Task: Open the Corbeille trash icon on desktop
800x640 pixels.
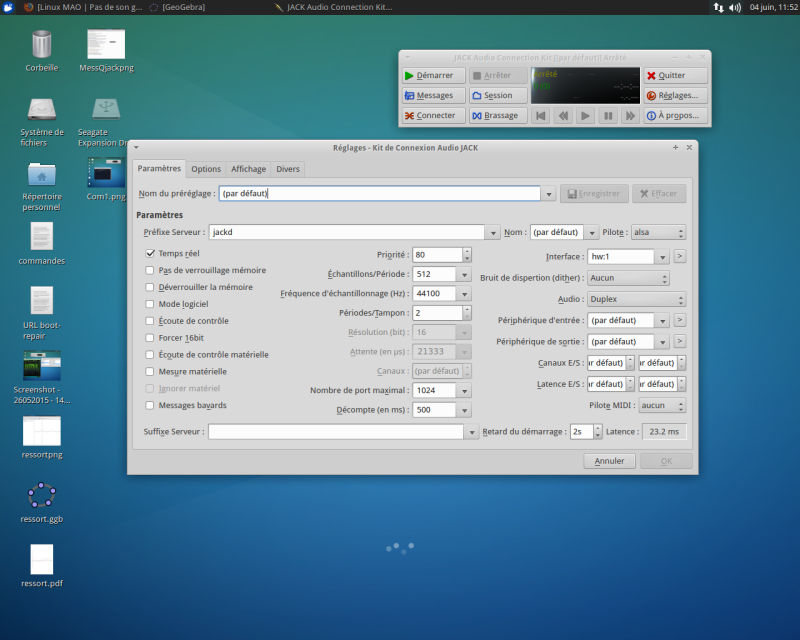Action: (42, 46)
